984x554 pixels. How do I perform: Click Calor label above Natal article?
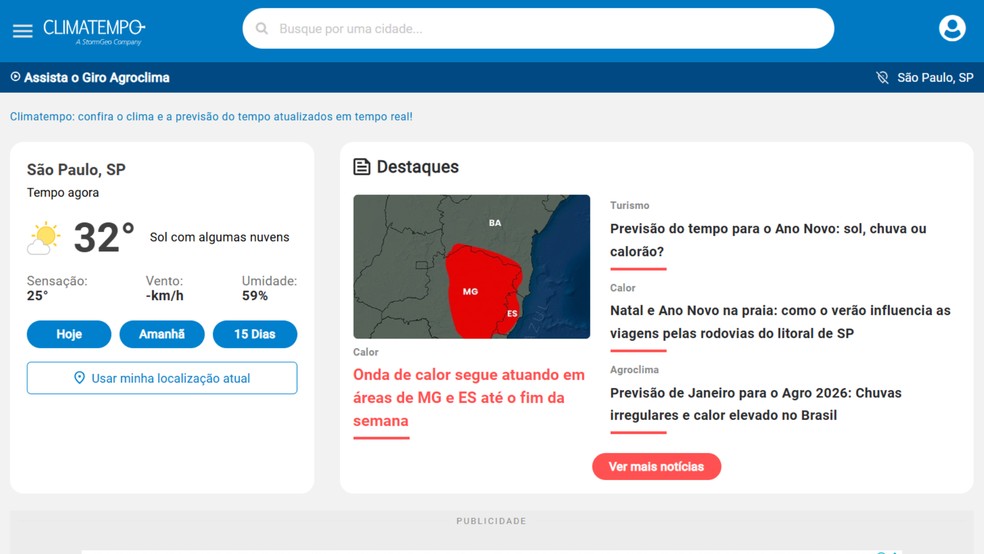(623, 288)
